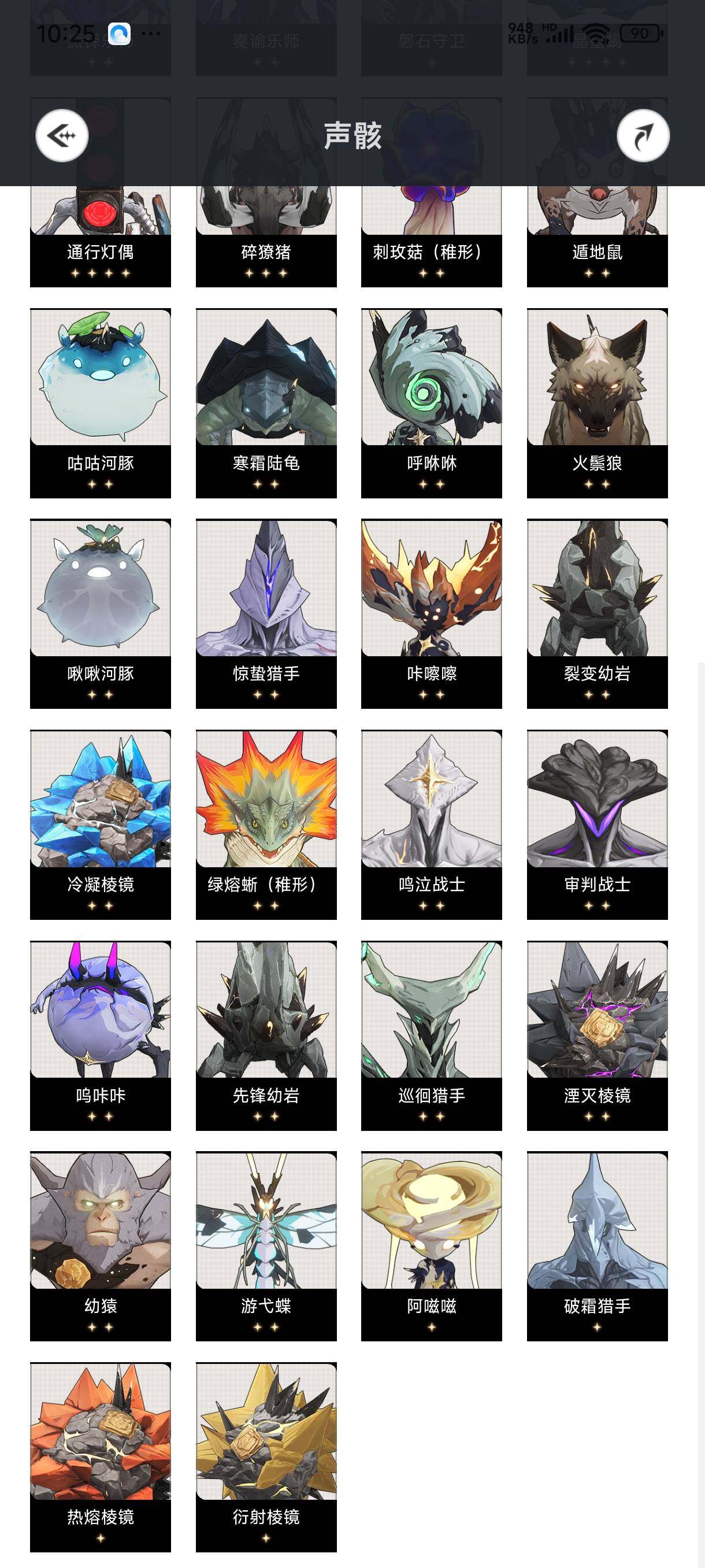
Task: Select 绿熔蜥（稚形）lizard card
Action: (266, 825)
